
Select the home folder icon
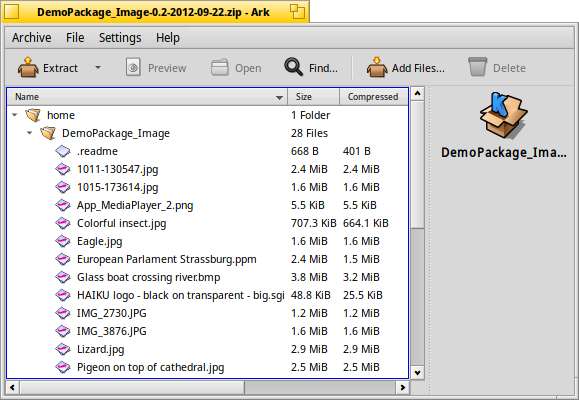point(33,115)
